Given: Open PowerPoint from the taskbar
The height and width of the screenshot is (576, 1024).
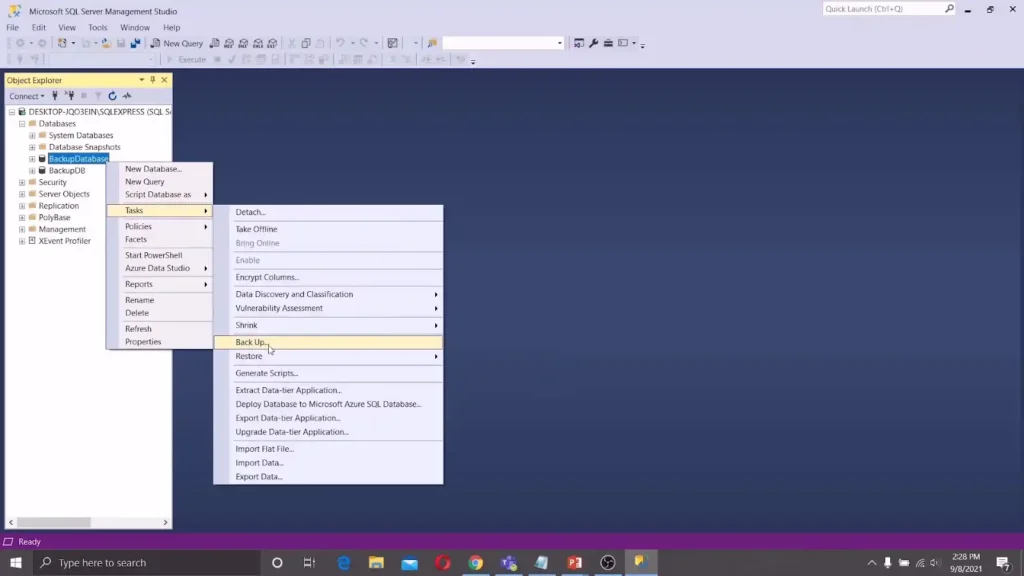Looking at the screenshot, I should 575,562.
